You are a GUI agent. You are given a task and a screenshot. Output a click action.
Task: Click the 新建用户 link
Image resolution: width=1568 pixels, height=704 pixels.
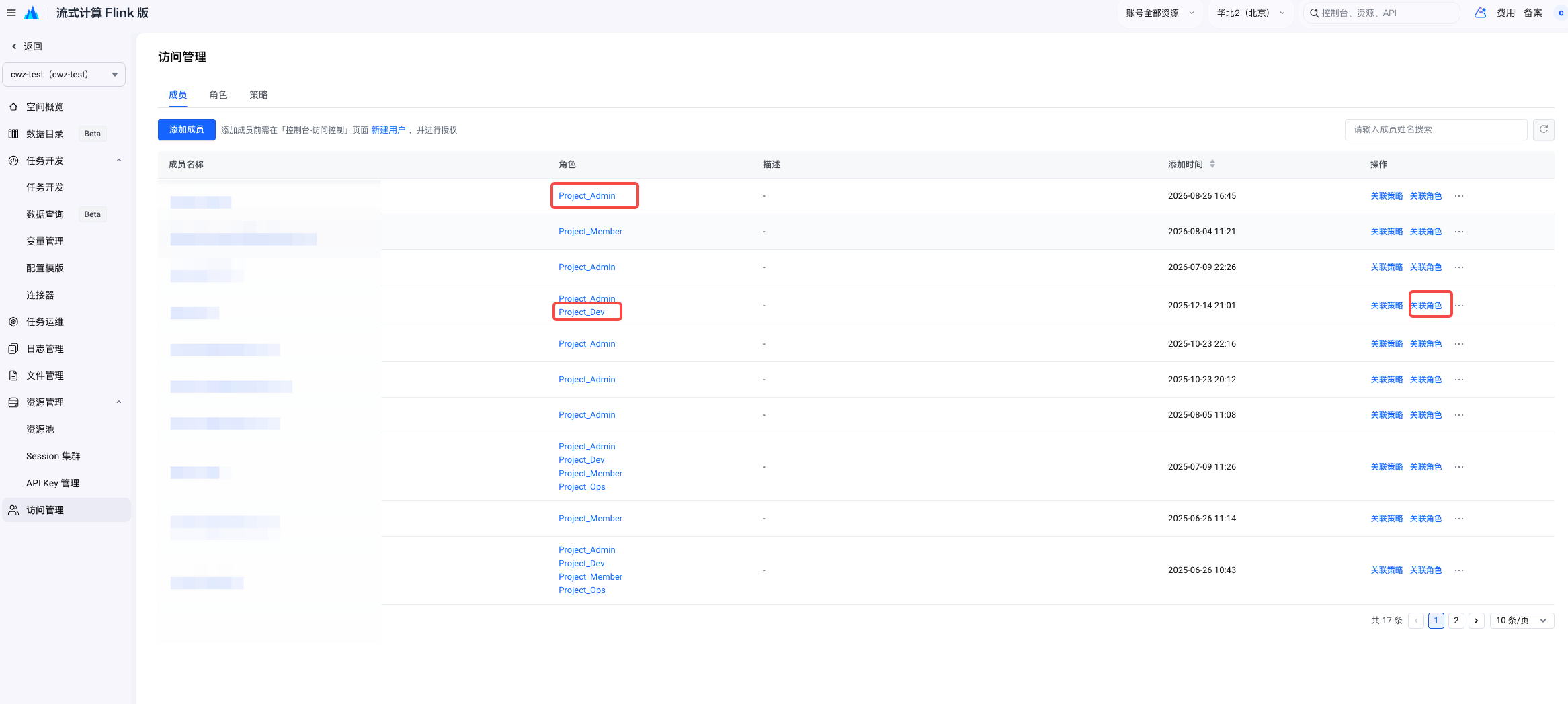tap(388, 130)
